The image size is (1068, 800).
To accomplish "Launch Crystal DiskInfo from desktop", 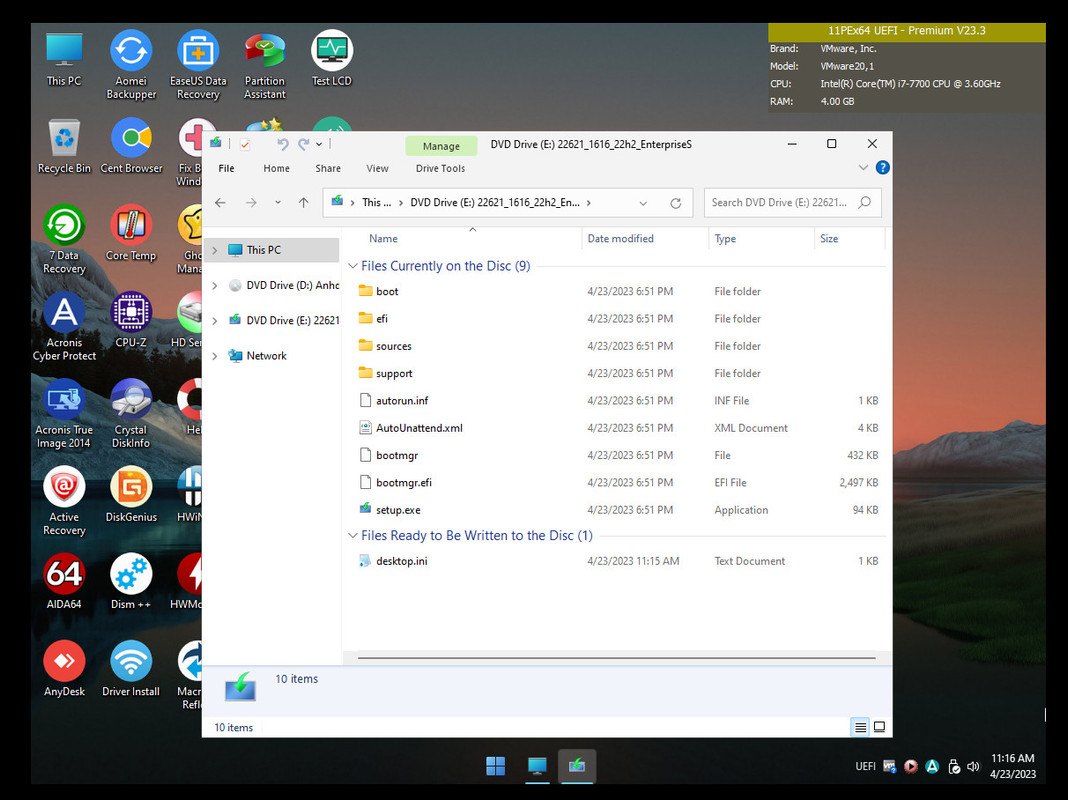I will 131,414.
